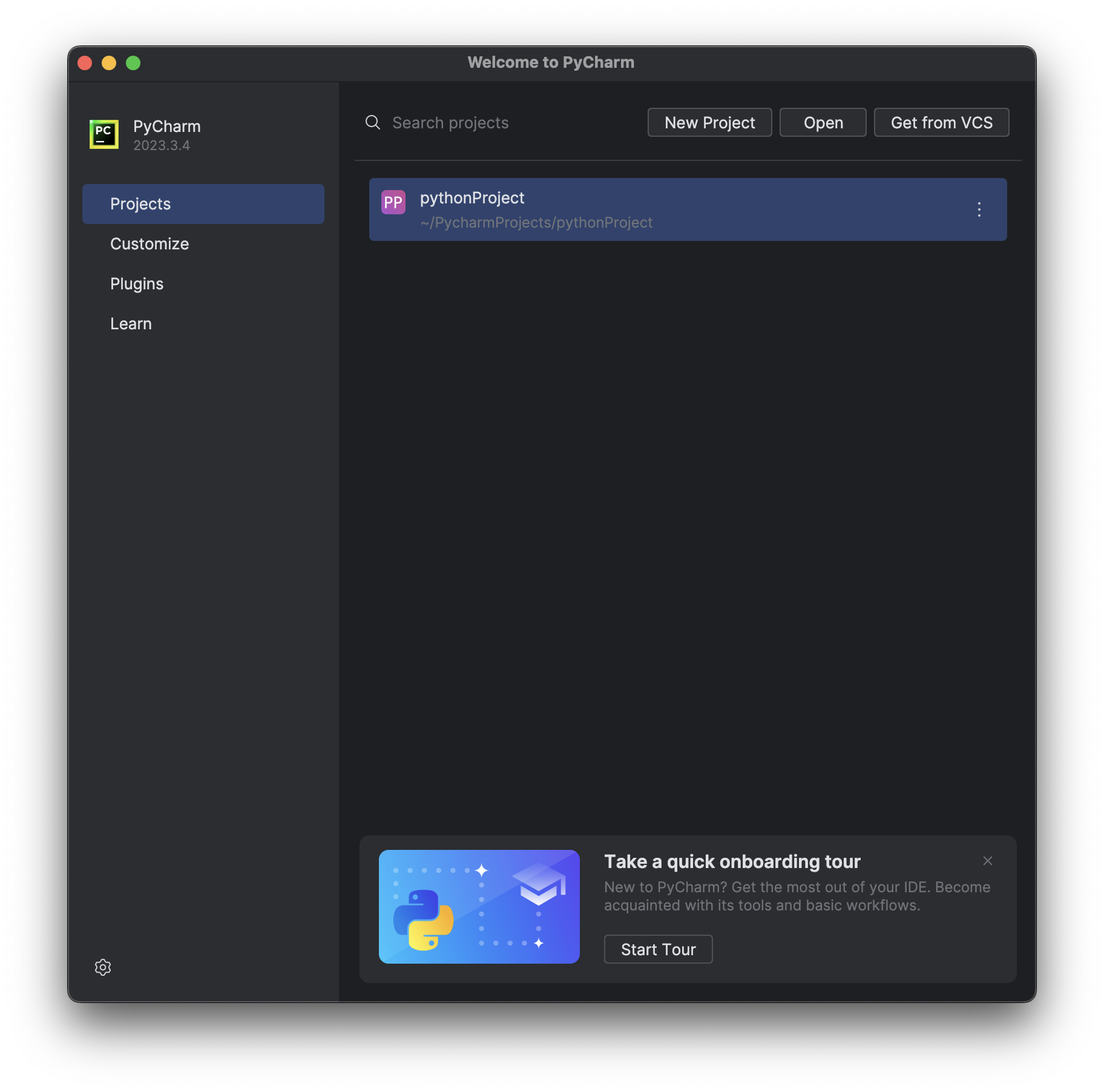Choose Get from VCS
Image resolution: width=1104 pixels, height=1092 pixels.
pos(941,123)
